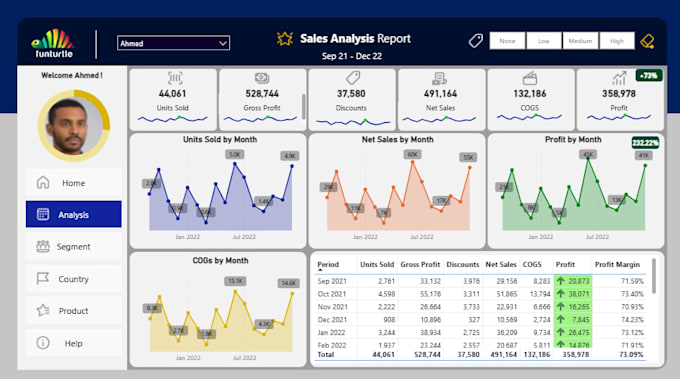Click the Country flag icon

pos(43,278)
